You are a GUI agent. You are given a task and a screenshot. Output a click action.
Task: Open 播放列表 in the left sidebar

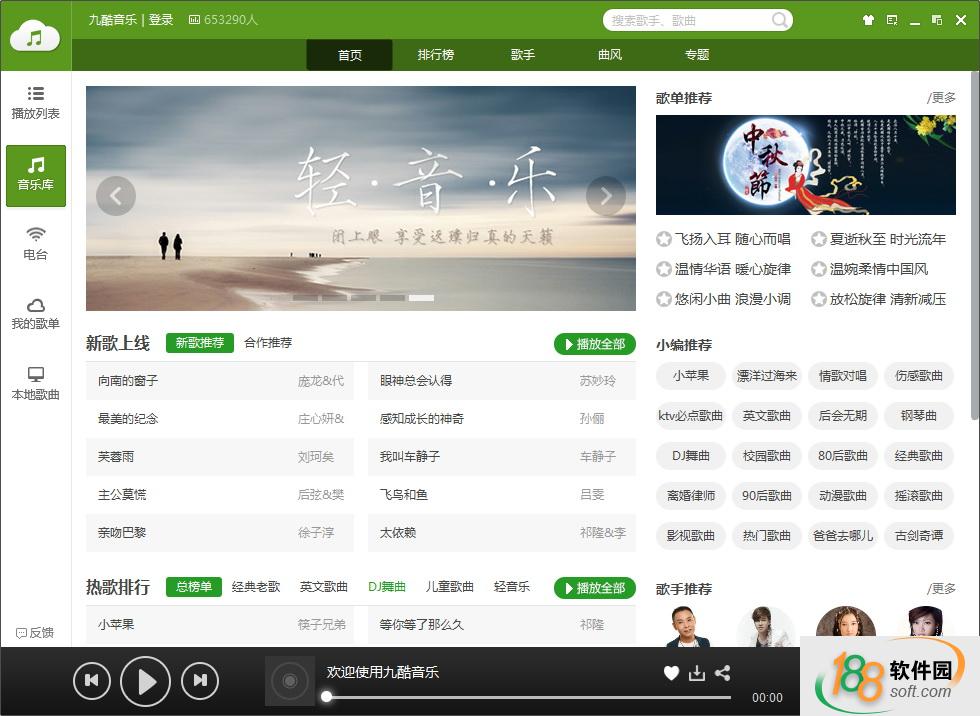(x=36, y=103)
